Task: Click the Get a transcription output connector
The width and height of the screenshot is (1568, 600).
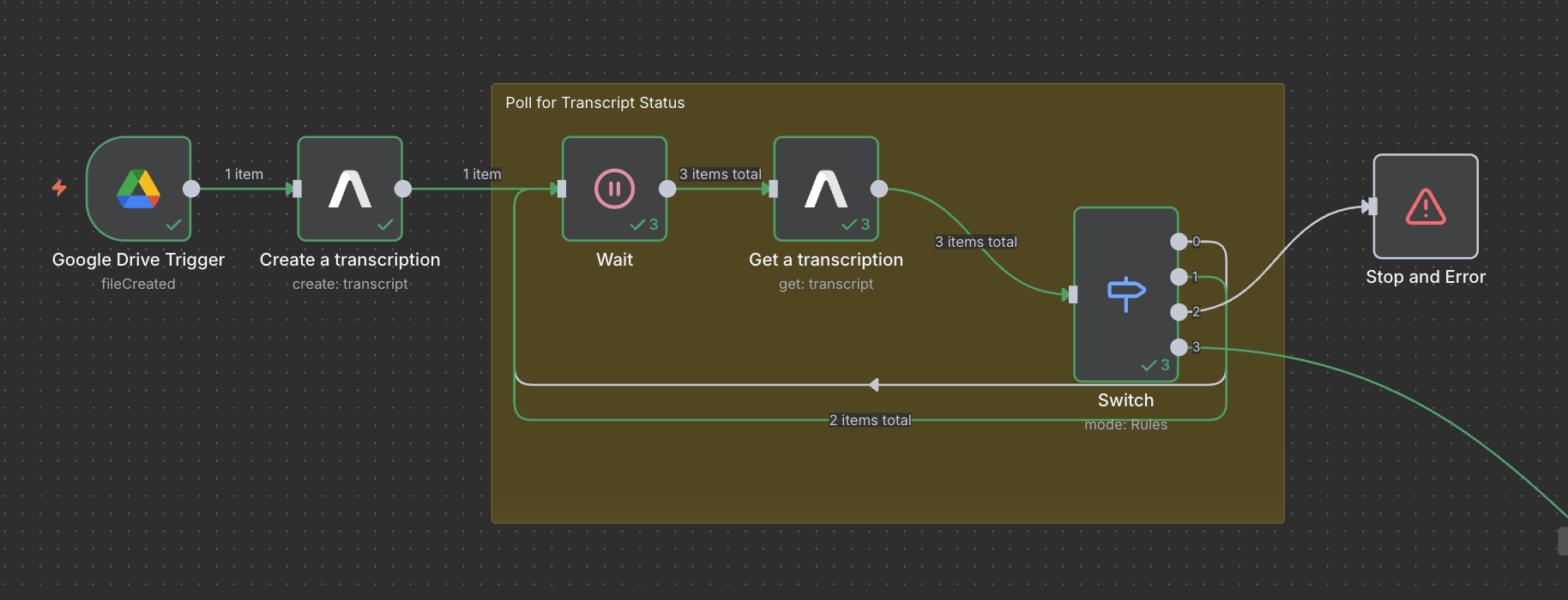Action: point(879,189)
